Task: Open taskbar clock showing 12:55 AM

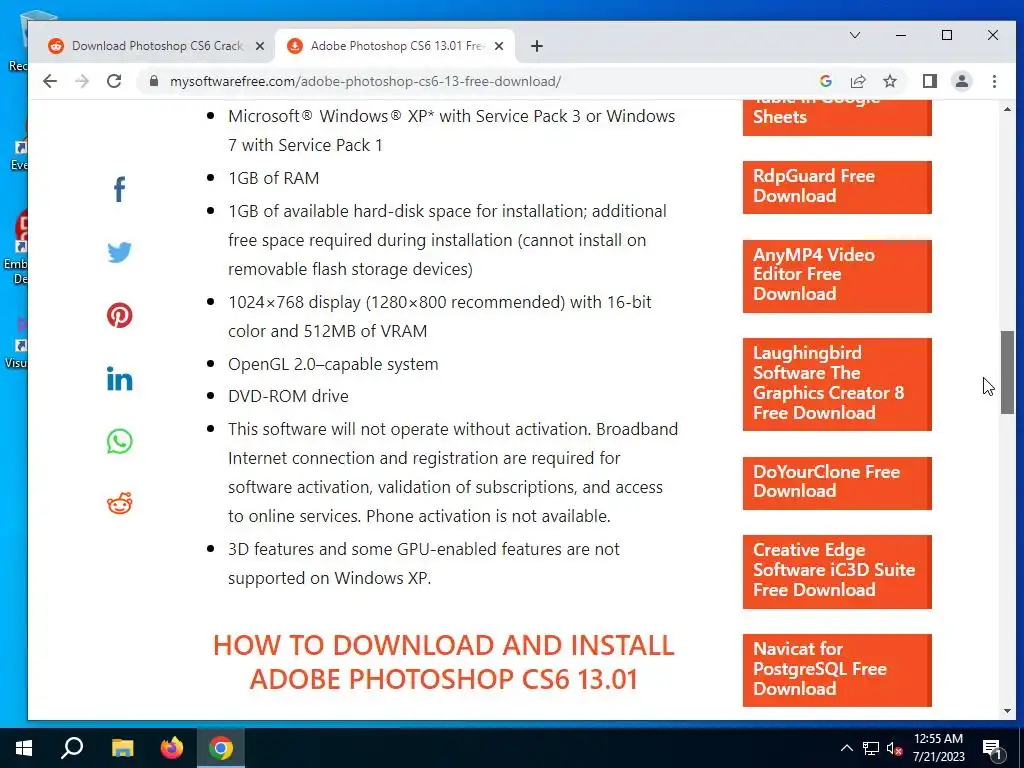Action: pos(938,748)
